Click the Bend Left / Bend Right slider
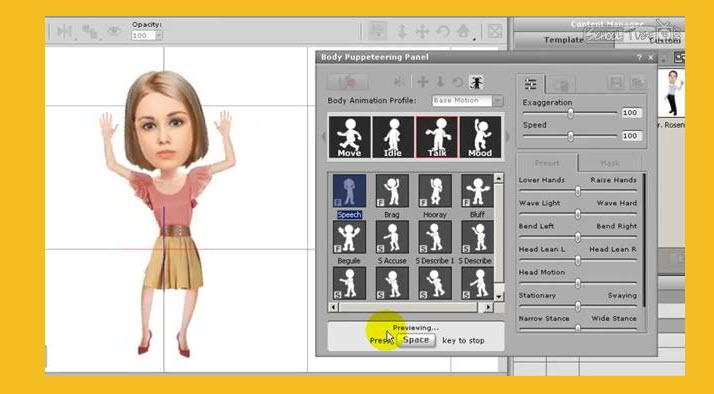This screenshot has height=394, width=714. 577,237
